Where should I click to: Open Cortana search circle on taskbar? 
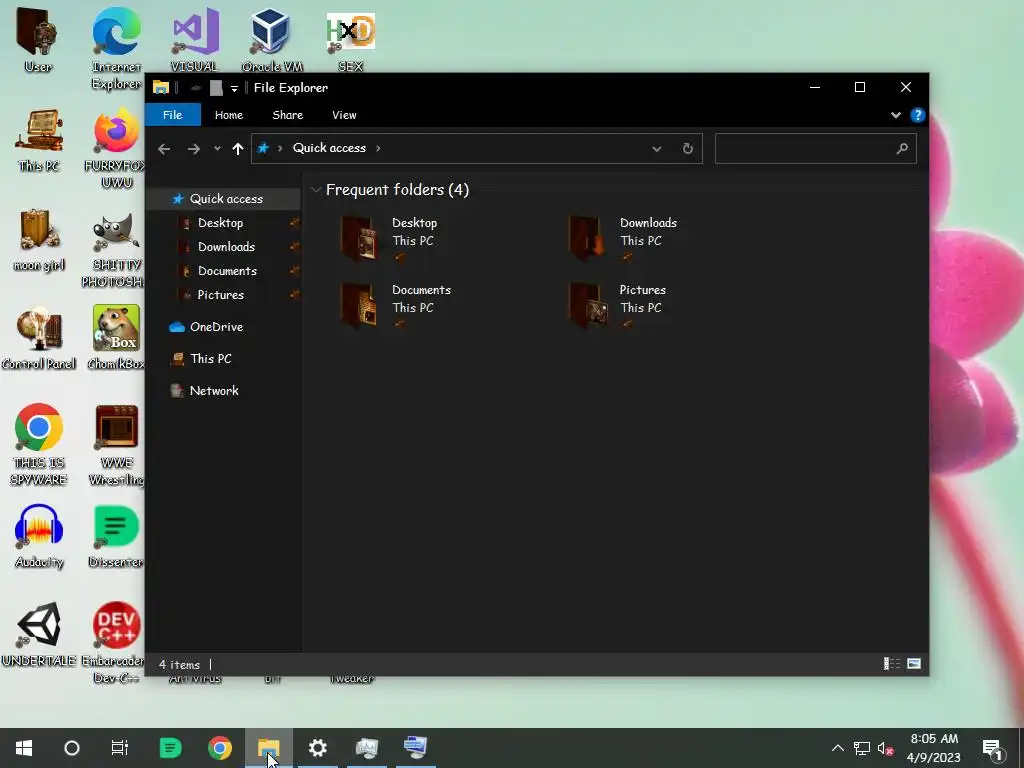[x=72, y=748]
